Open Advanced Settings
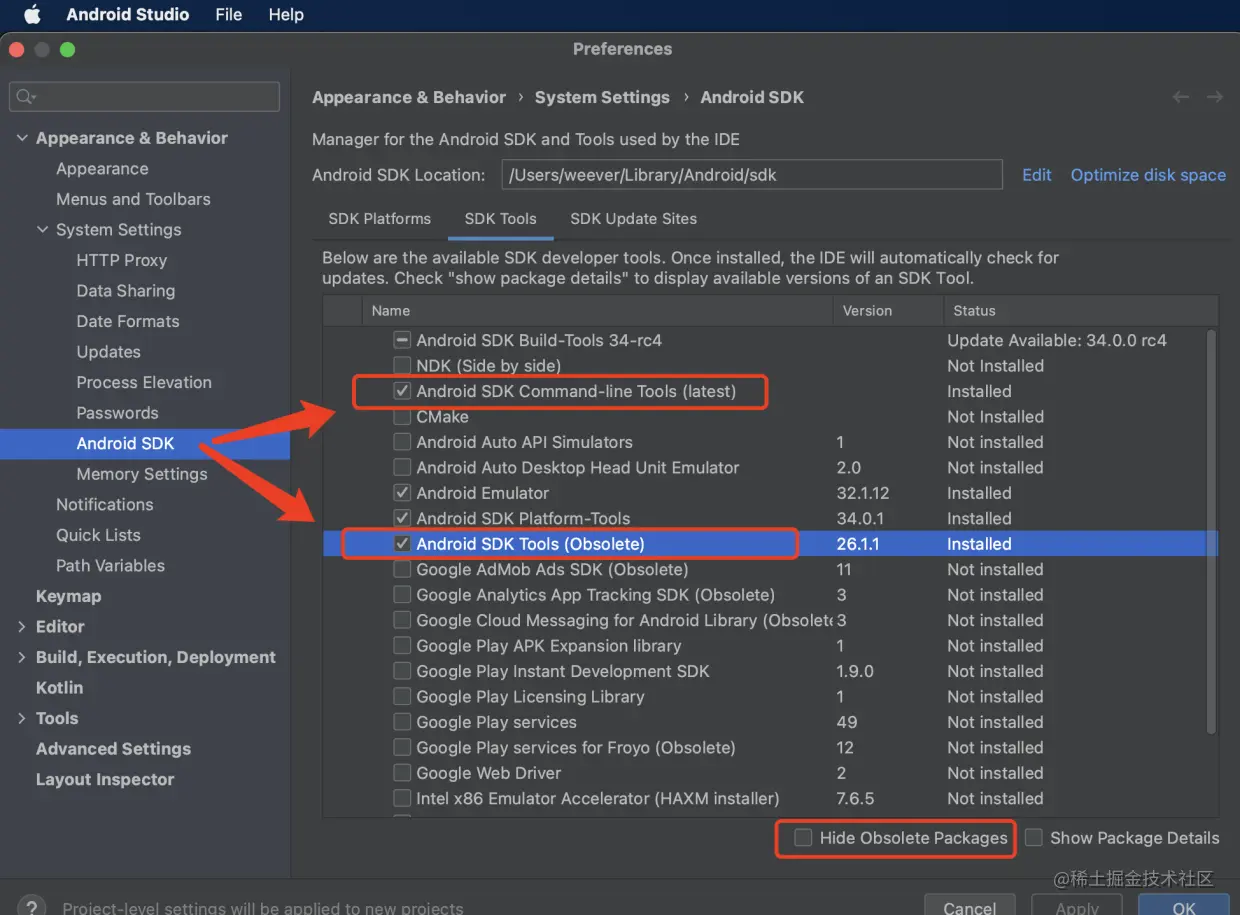This screenshot has width=1240, height=915. coord(113,749)
